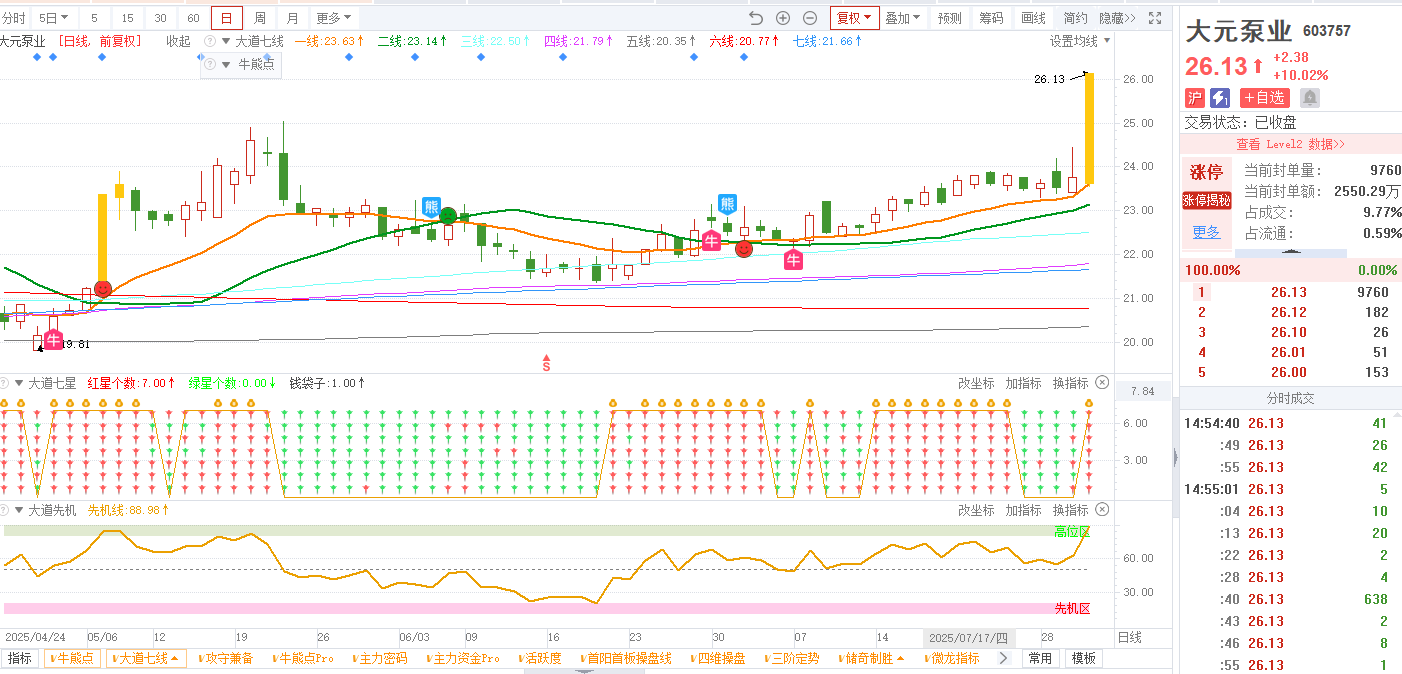The image size is (1402, 674).
Task: Add stock via +自选 button
Action: coord(1265,98)
